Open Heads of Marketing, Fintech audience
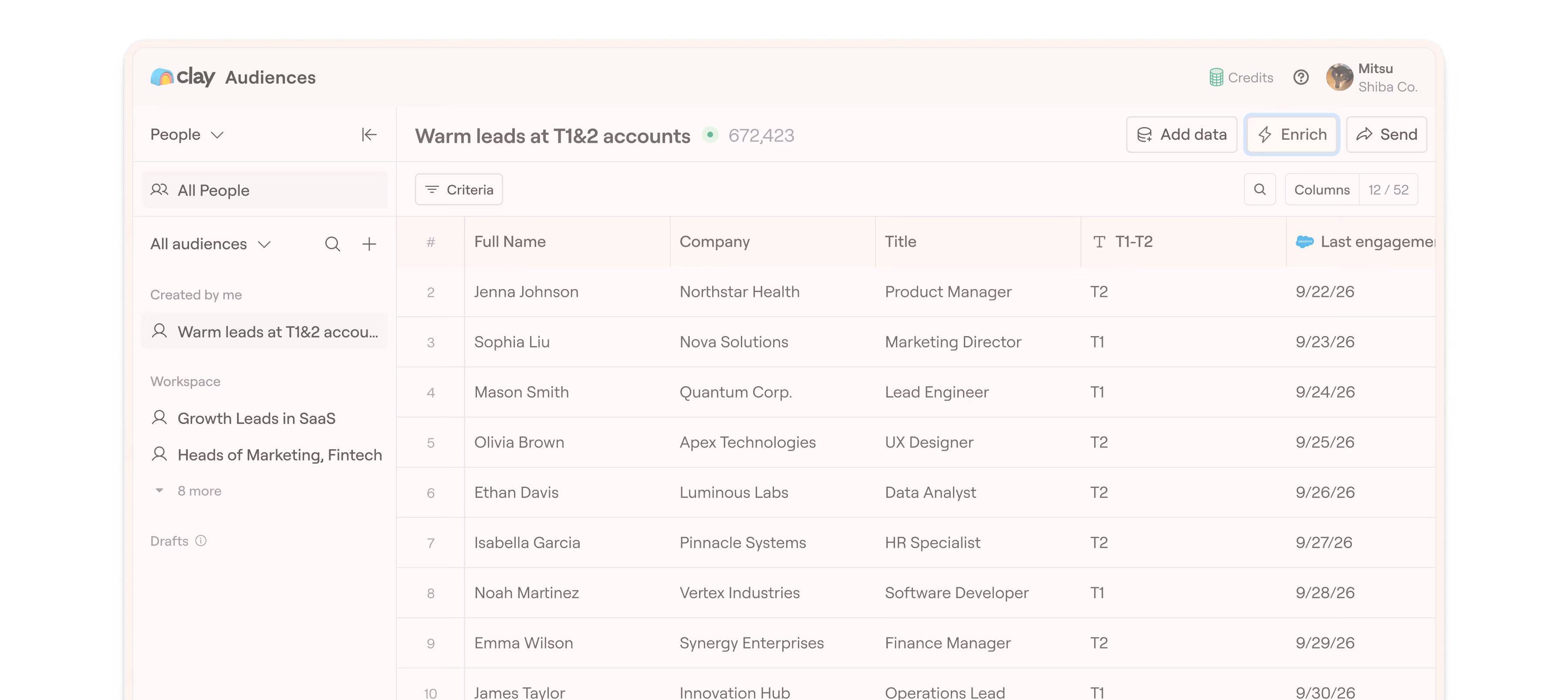 267,455
